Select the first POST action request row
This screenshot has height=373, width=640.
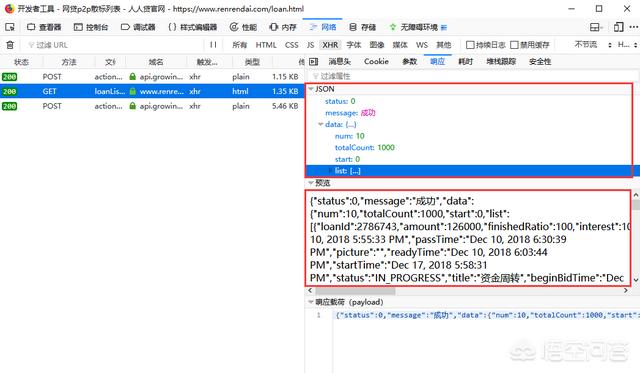click(x=152, y=77)
